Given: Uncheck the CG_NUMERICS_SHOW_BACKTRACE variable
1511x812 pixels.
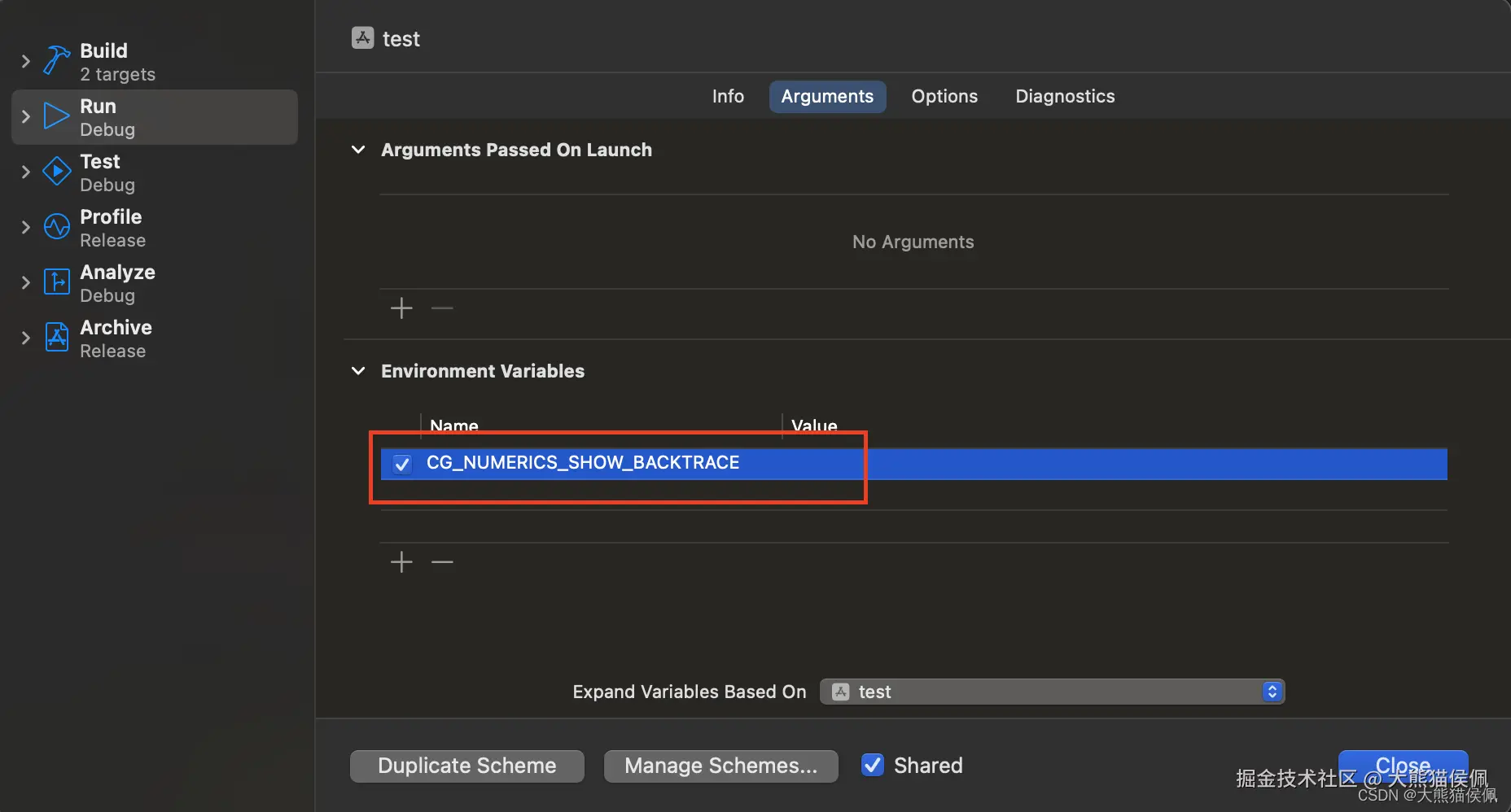Looking at the screenshot, I should 402,464.
